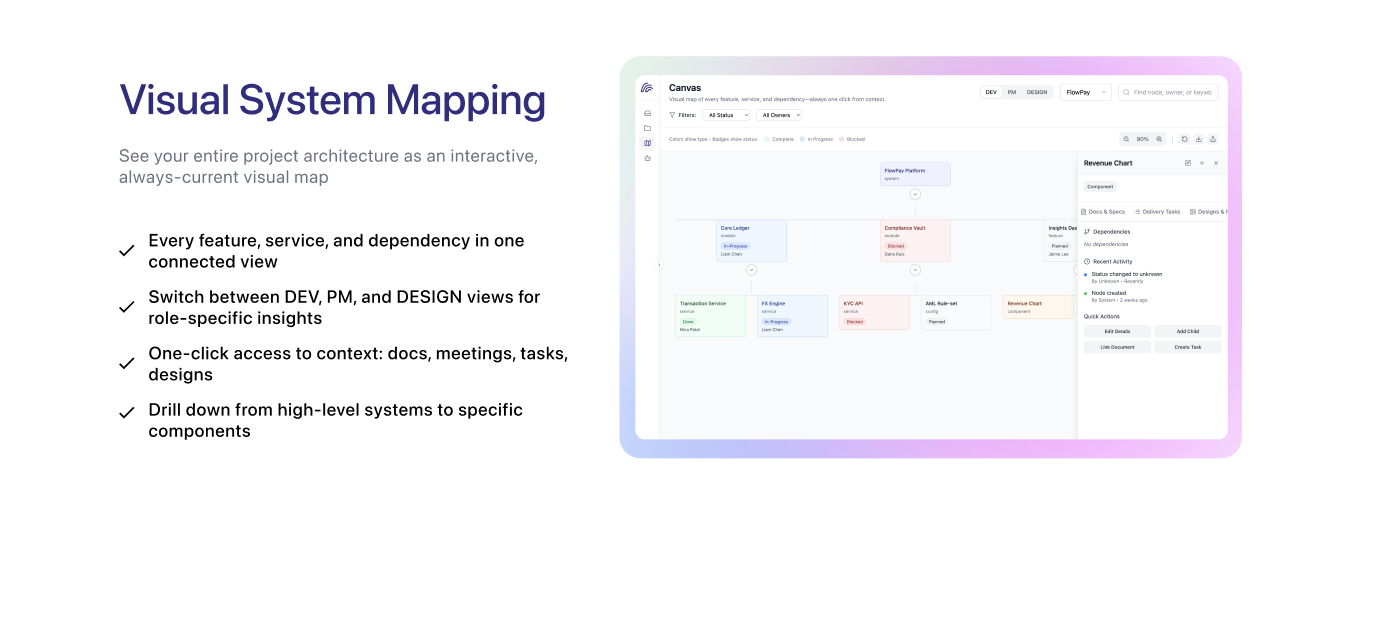Viewport: 1384px width, 638px height.
Task: Click the Complete legend color dot
Action: 767,139
